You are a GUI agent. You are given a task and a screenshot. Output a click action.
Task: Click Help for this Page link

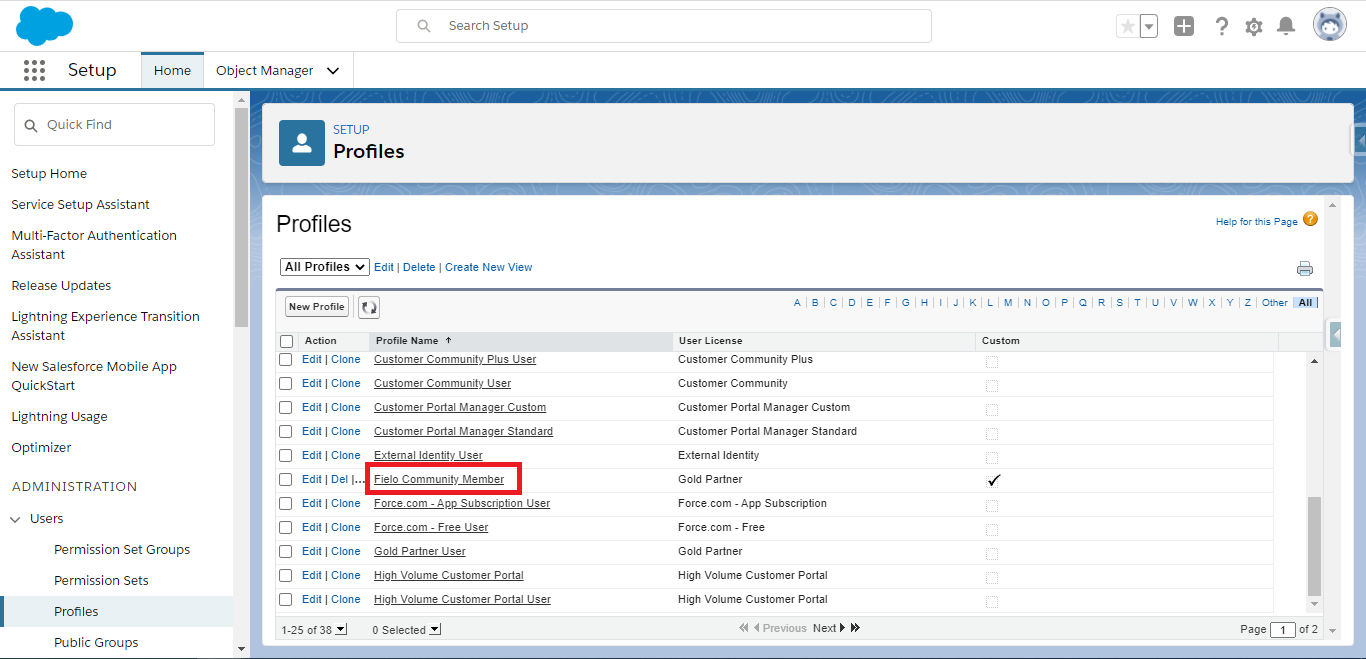click(x=1256, y=221)
